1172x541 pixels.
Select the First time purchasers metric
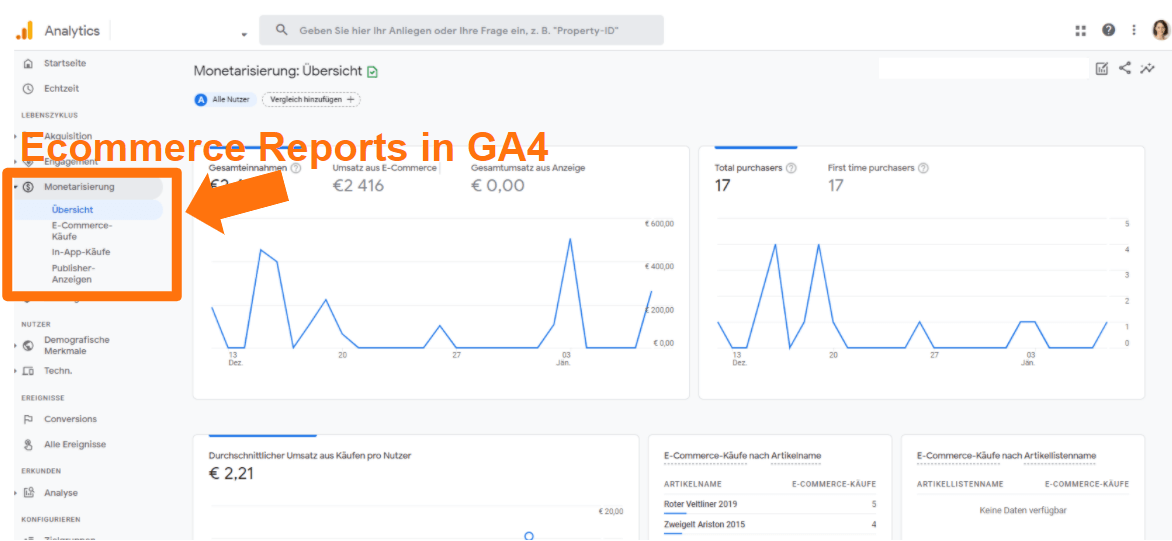coord(871,168)
